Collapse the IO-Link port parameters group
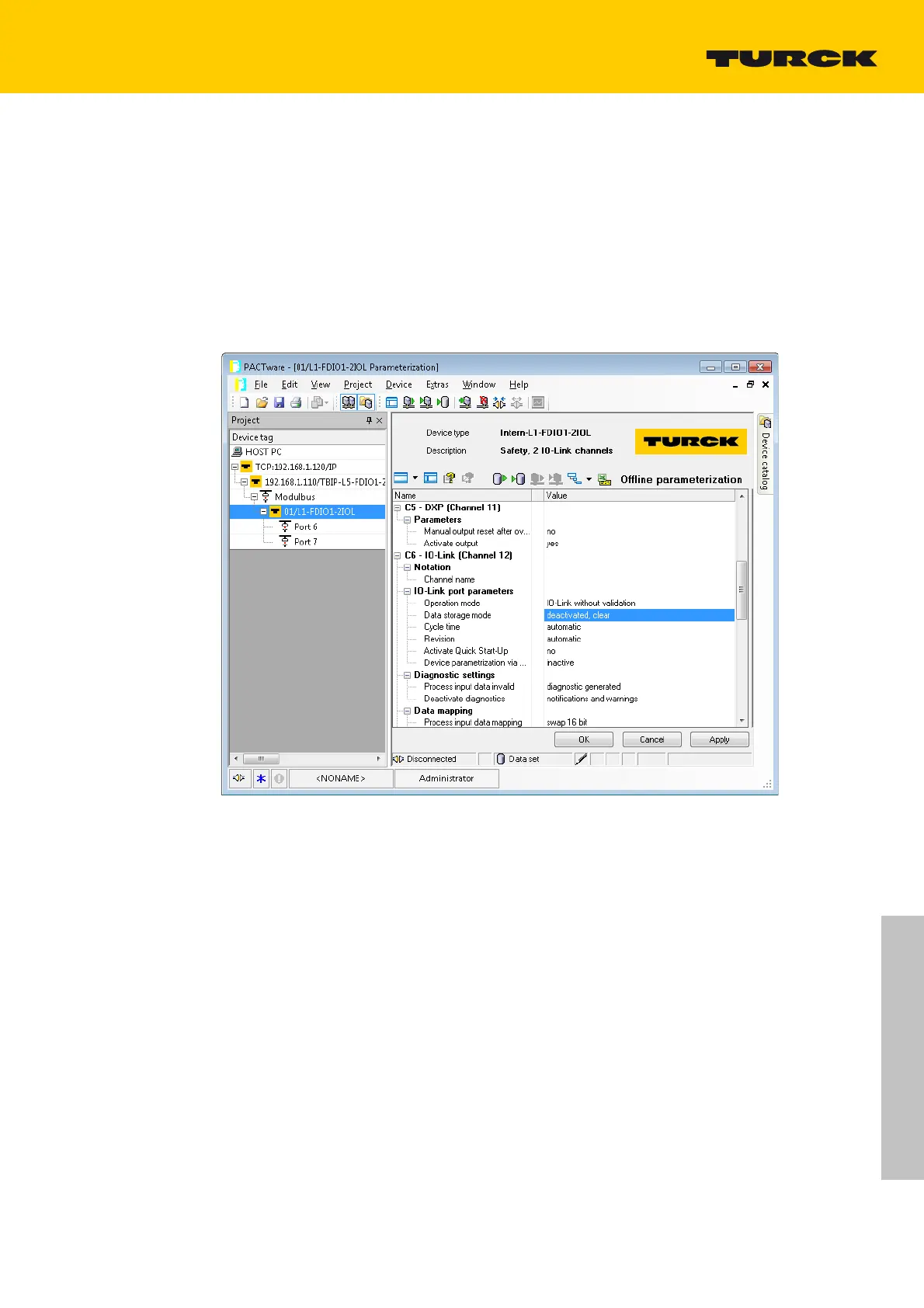Screen dimensions: 924x1308 pos(407,591)
